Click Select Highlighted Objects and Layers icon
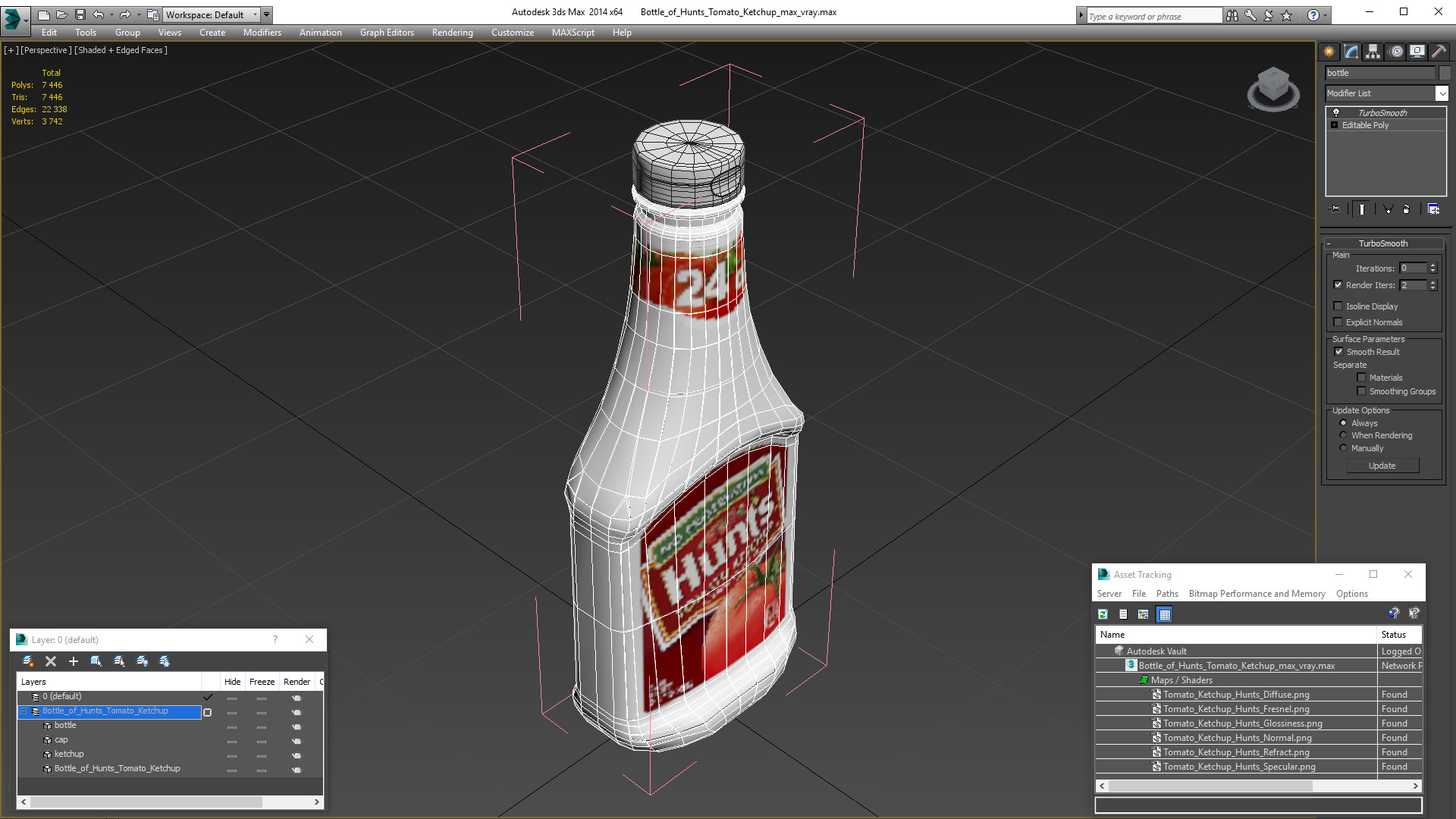This screenshot has width=1456, height=819. click(x=96, y=661)
